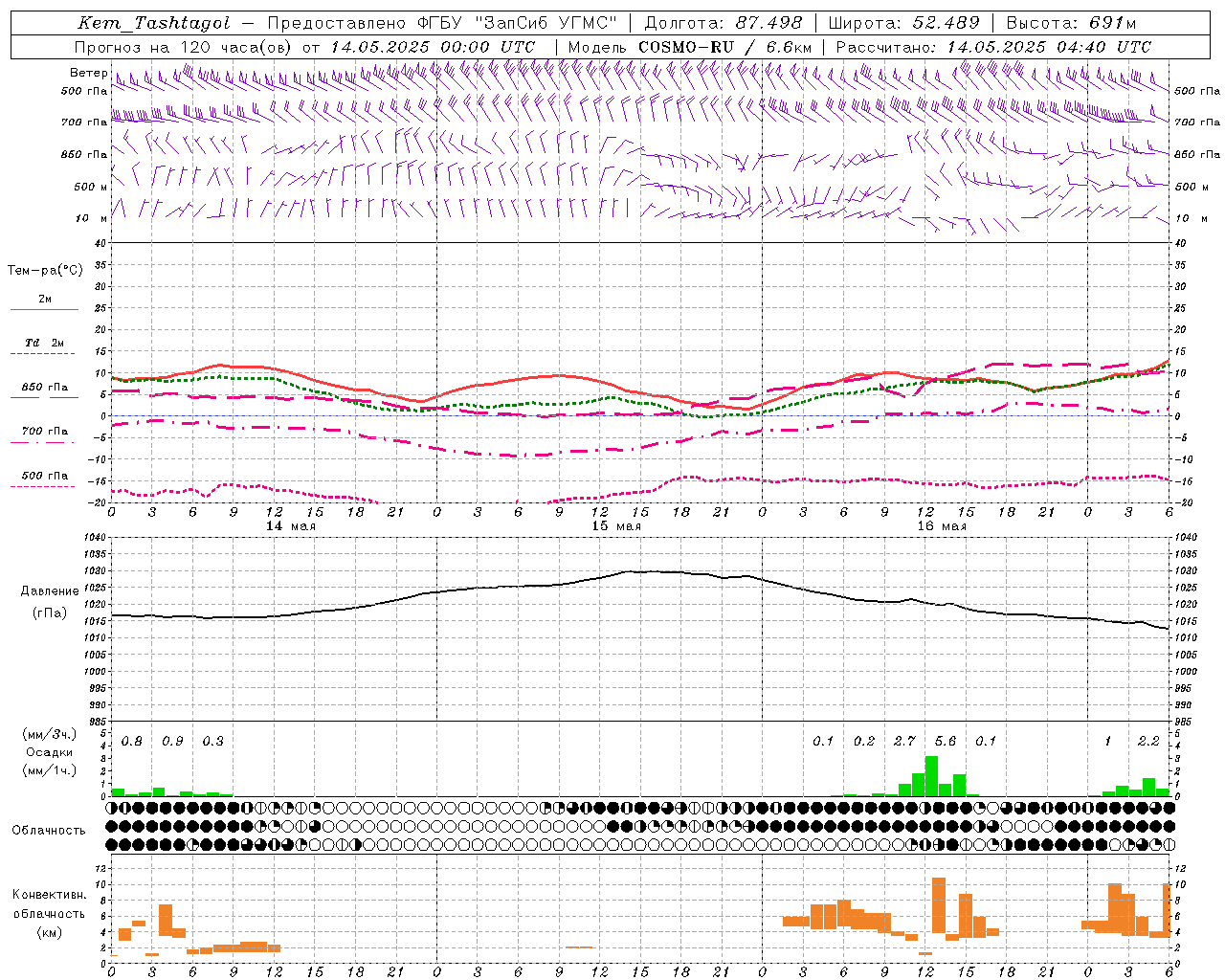Click the 3-hour precipitation value 0.2
Viewport: 1225px width, 980px height.
coord(864,742)
